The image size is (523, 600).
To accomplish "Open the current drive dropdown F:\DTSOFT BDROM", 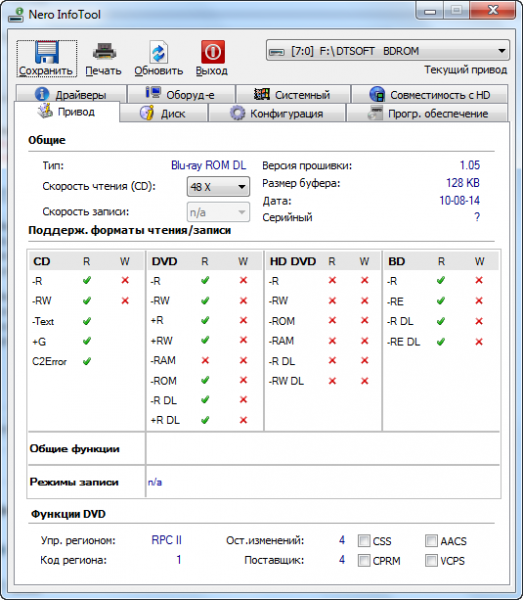I will tap(388, 51).
